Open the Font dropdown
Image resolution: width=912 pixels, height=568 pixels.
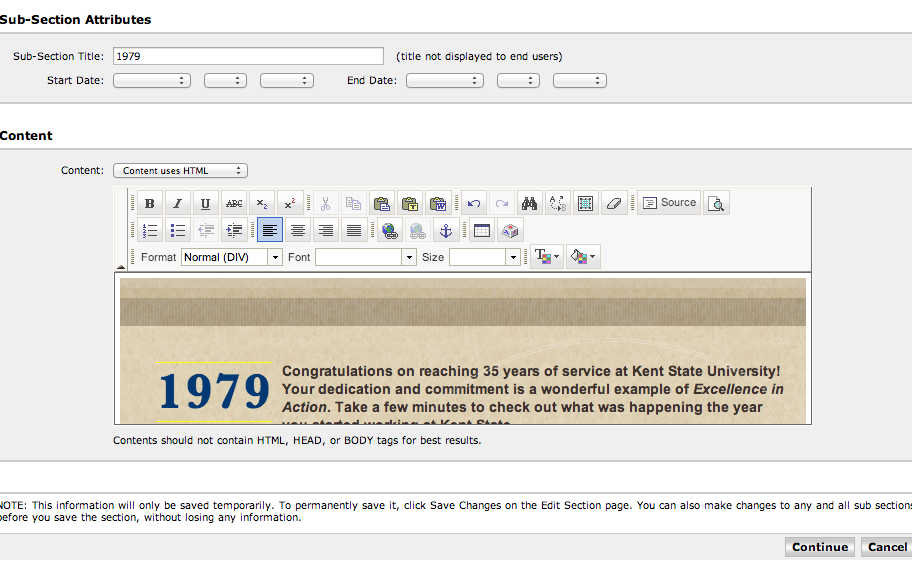point(366,257)
